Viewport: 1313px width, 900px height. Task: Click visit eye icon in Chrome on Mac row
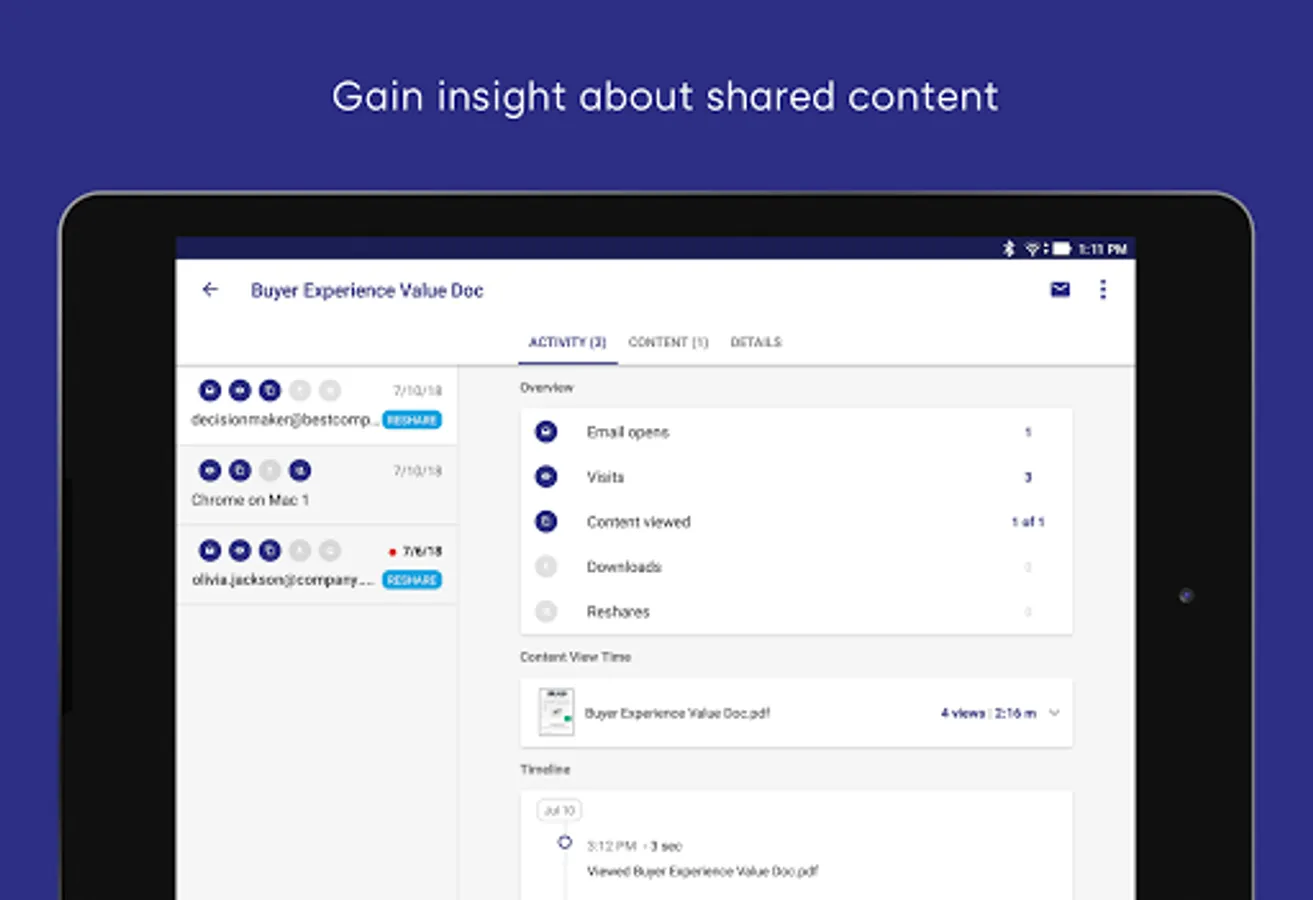click(x=209, y=471)
